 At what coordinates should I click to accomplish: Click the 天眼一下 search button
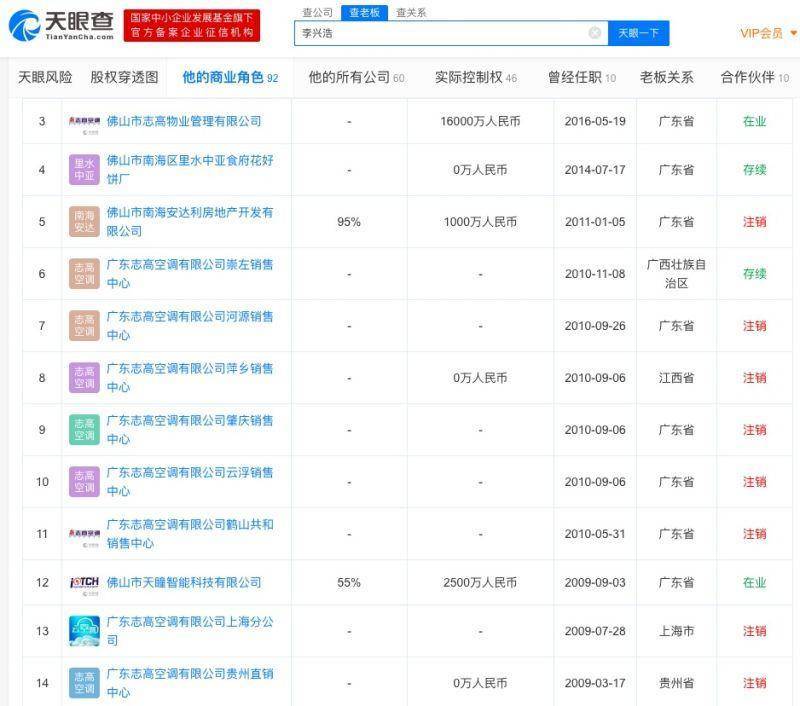[x=638, y=33]
